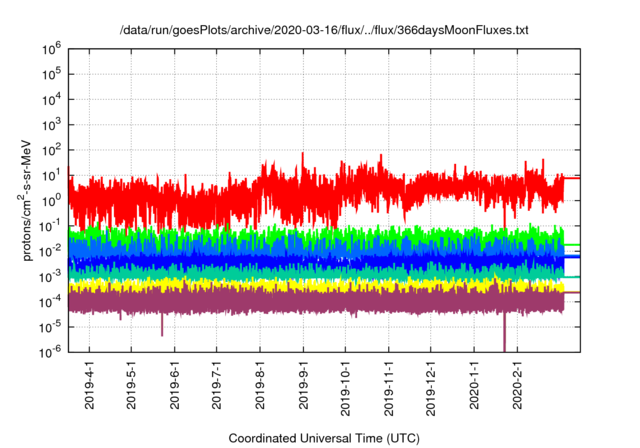
Task: Click the maroon line end marker at right edge
Action: click(x=572, y=292)
